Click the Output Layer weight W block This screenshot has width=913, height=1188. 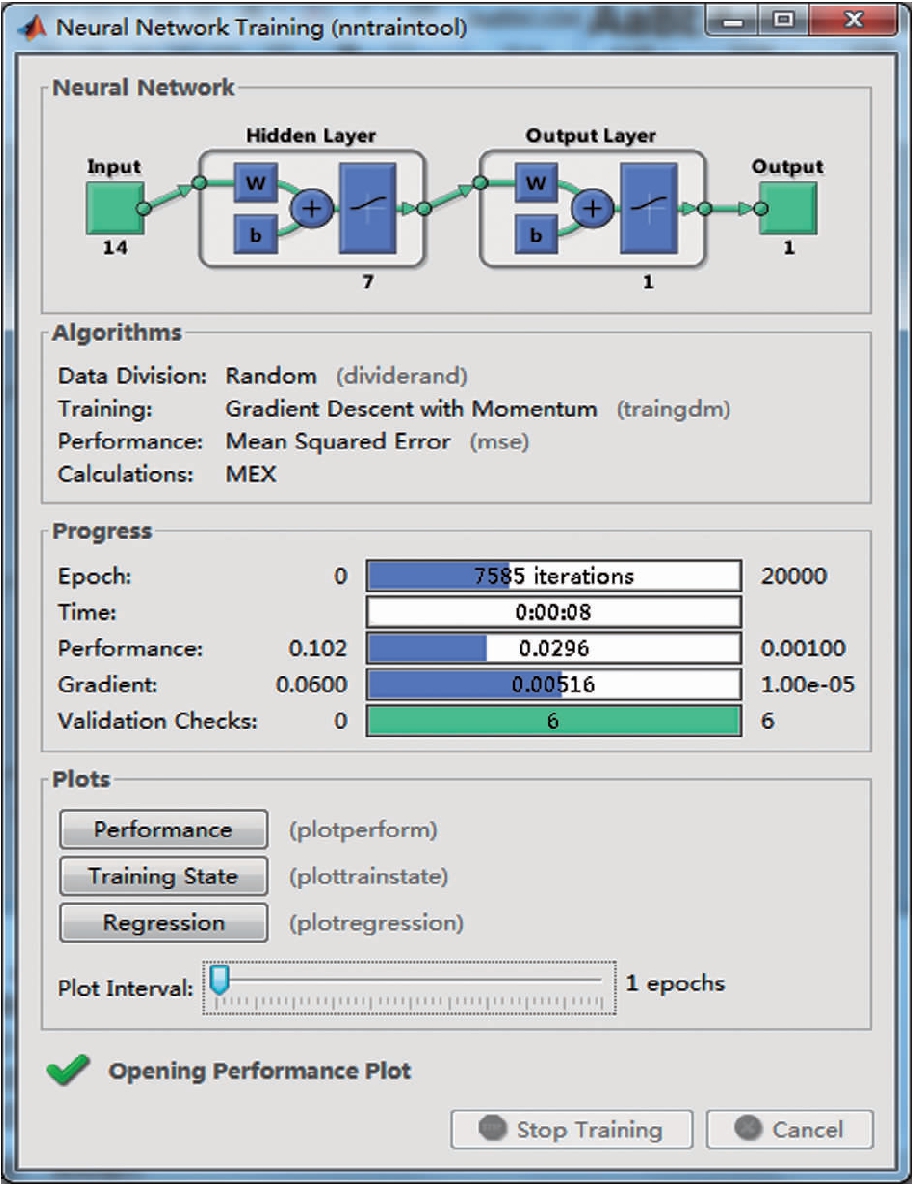(x=537, y=184)
